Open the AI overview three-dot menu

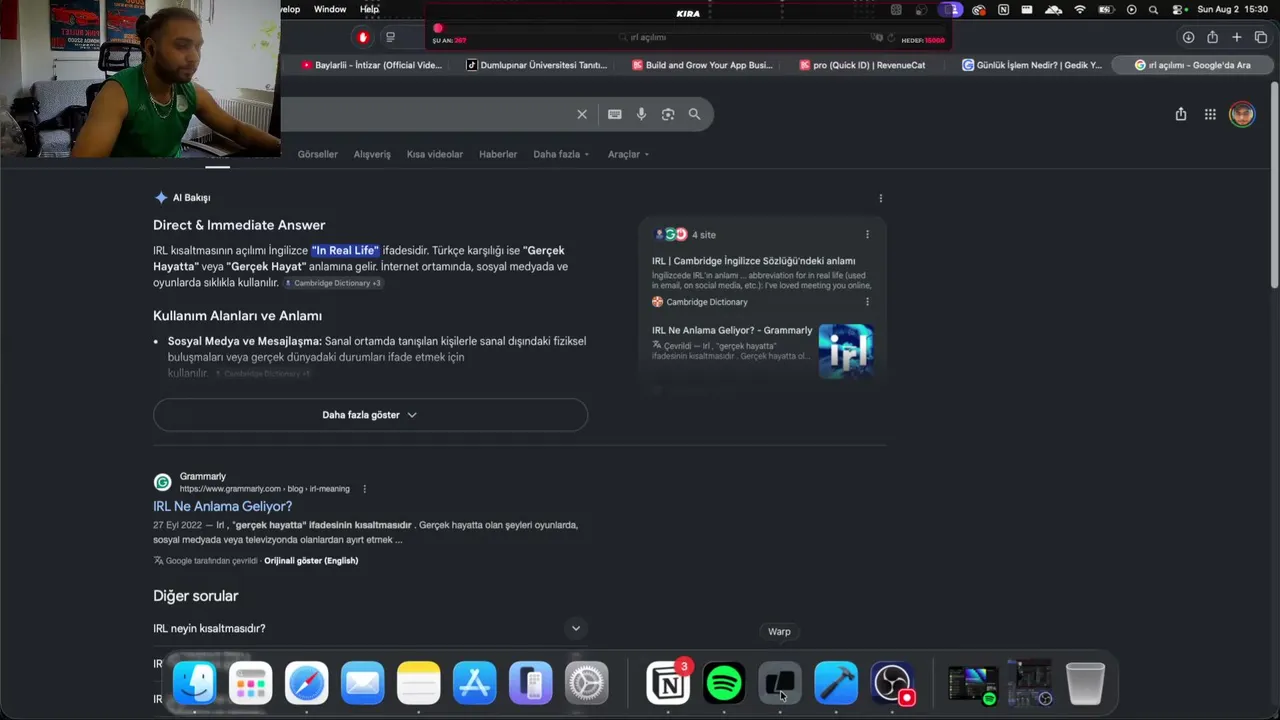pos(880,198)
